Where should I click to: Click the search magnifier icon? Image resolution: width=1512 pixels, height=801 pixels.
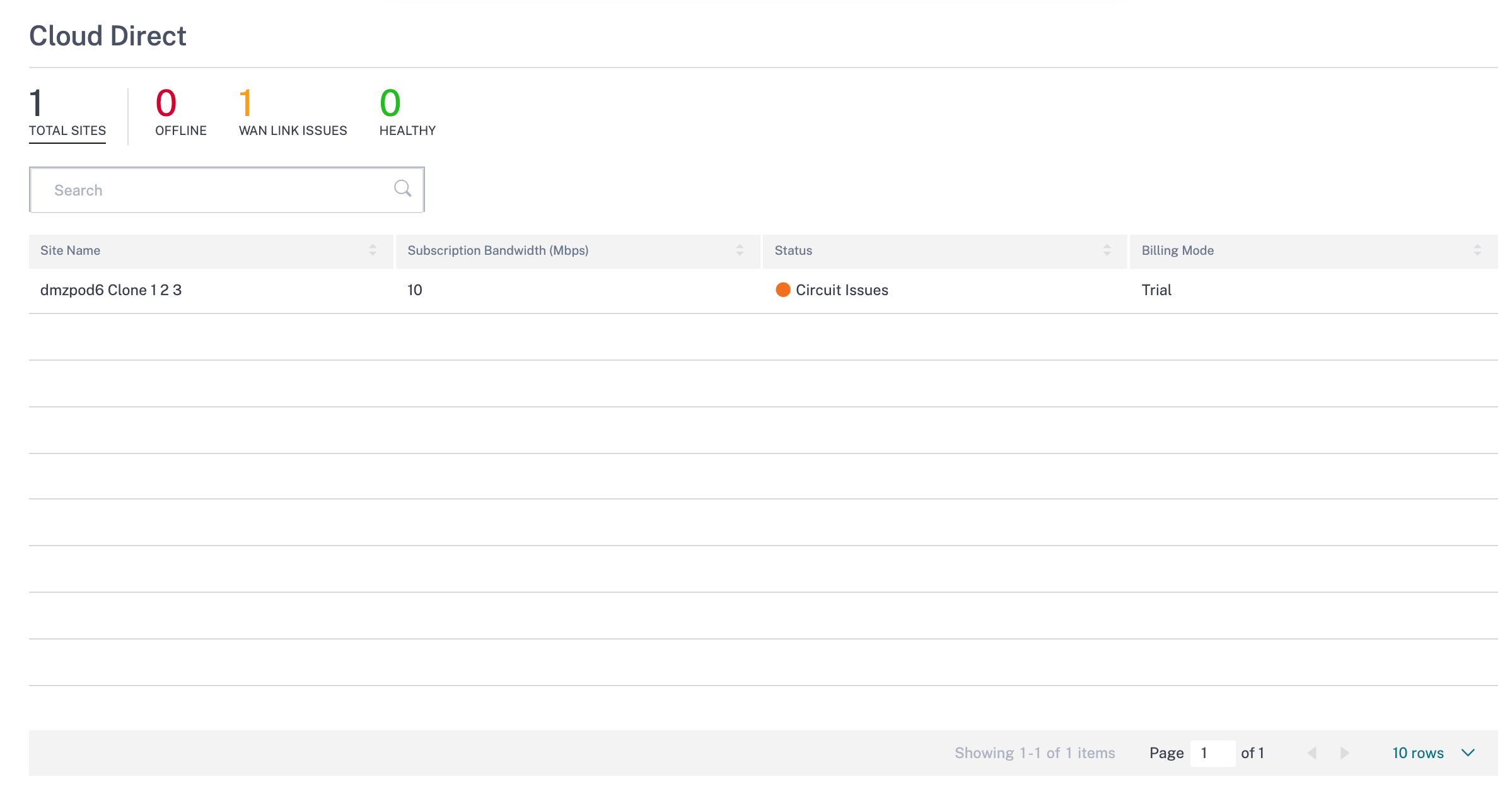(x=402, y=189)
